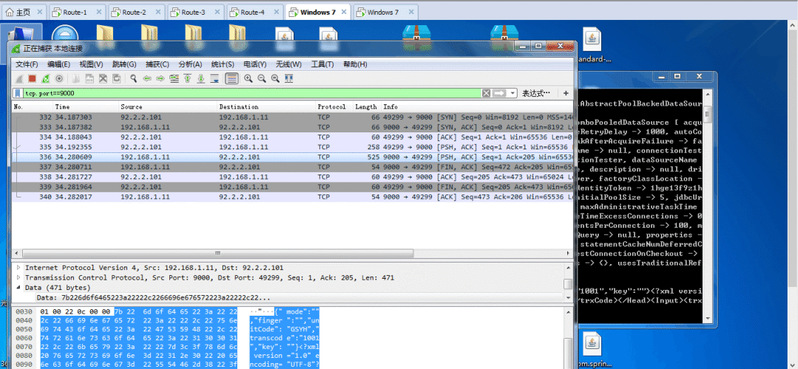Screen dimensions: 798x369
Task: Zoom in the packet text
Action: click(248, 79)
